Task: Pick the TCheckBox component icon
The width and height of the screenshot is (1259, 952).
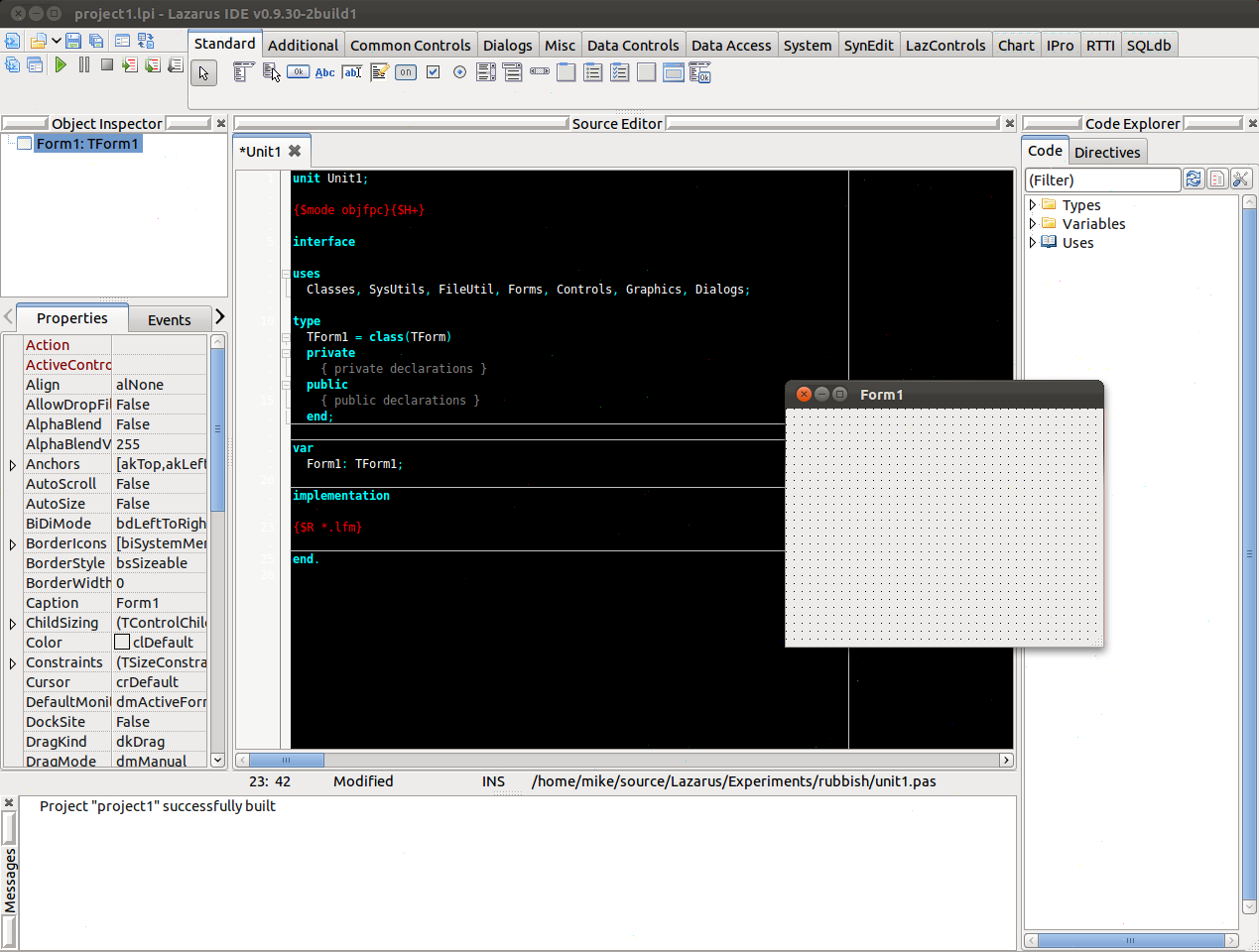Action: click(x=433, y=72)
